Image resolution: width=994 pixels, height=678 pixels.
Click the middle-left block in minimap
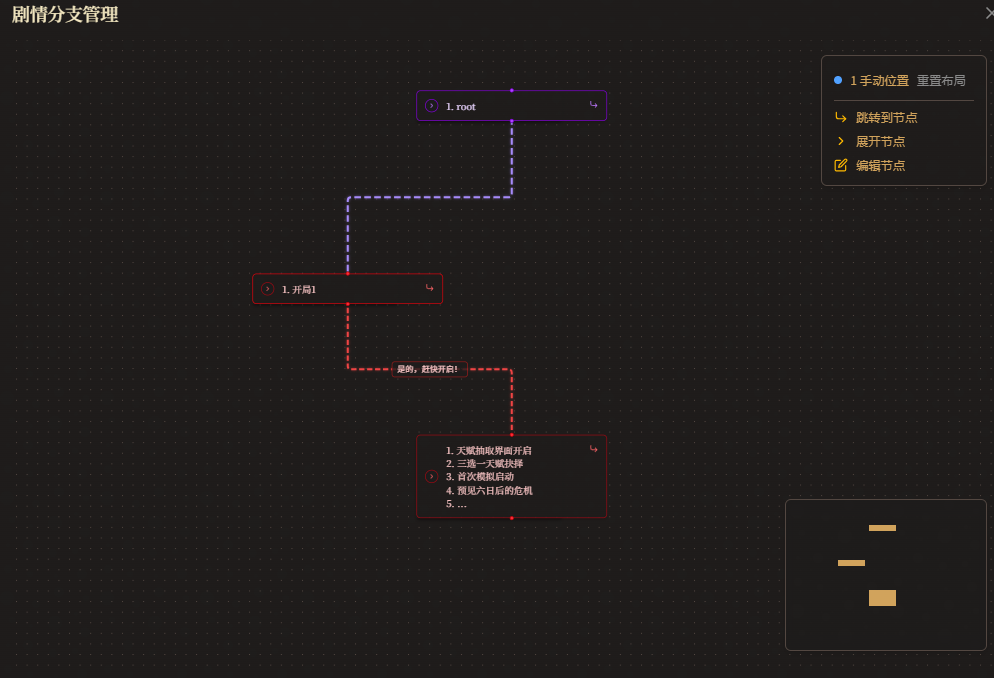[x=851, y=563]
